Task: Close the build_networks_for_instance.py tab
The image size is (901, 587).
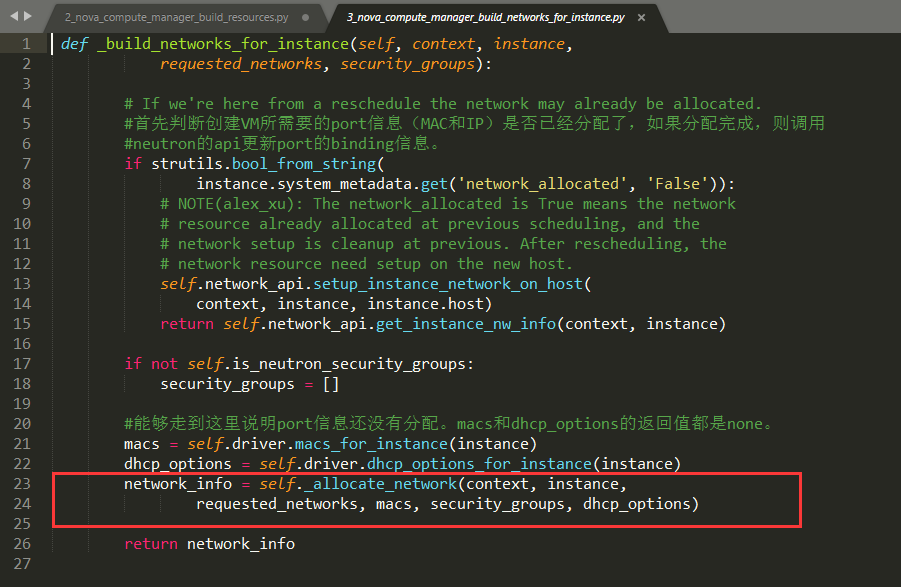Action: pos(641,18)
